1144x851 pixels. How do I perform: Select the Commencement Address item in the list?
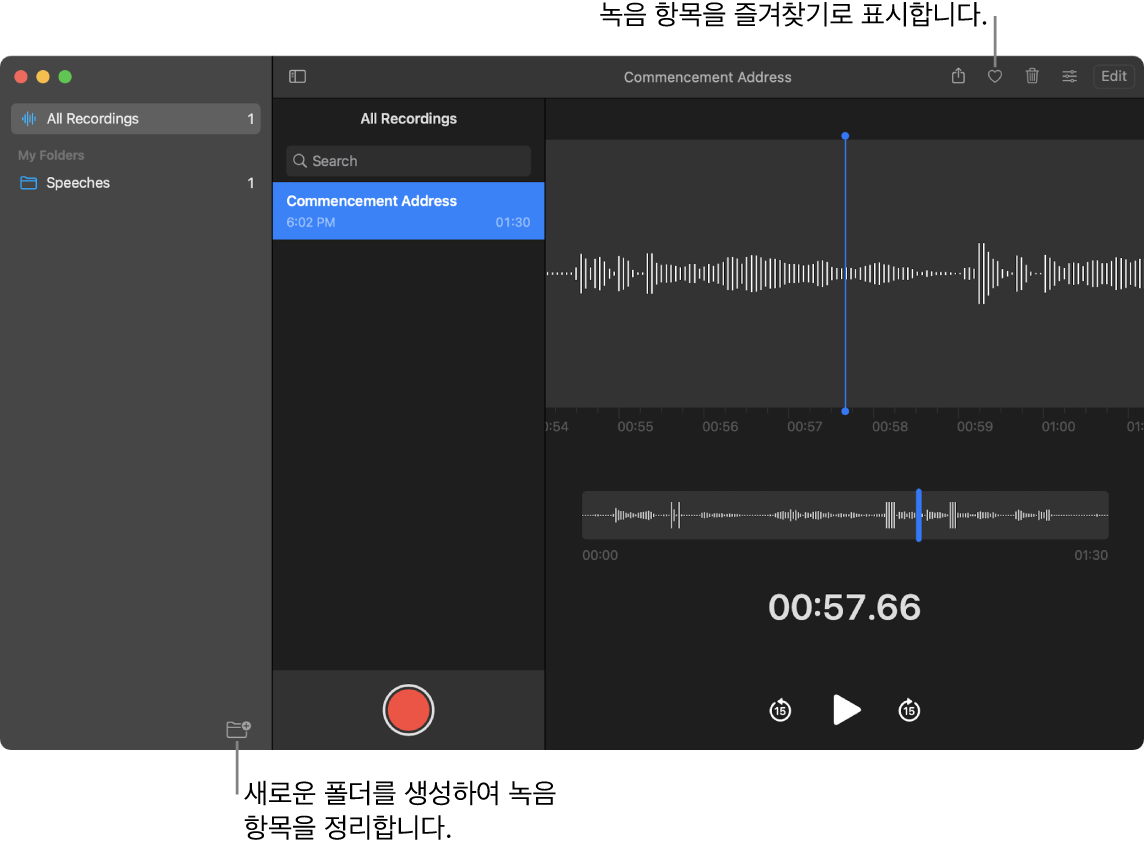(x=408, y=210)
